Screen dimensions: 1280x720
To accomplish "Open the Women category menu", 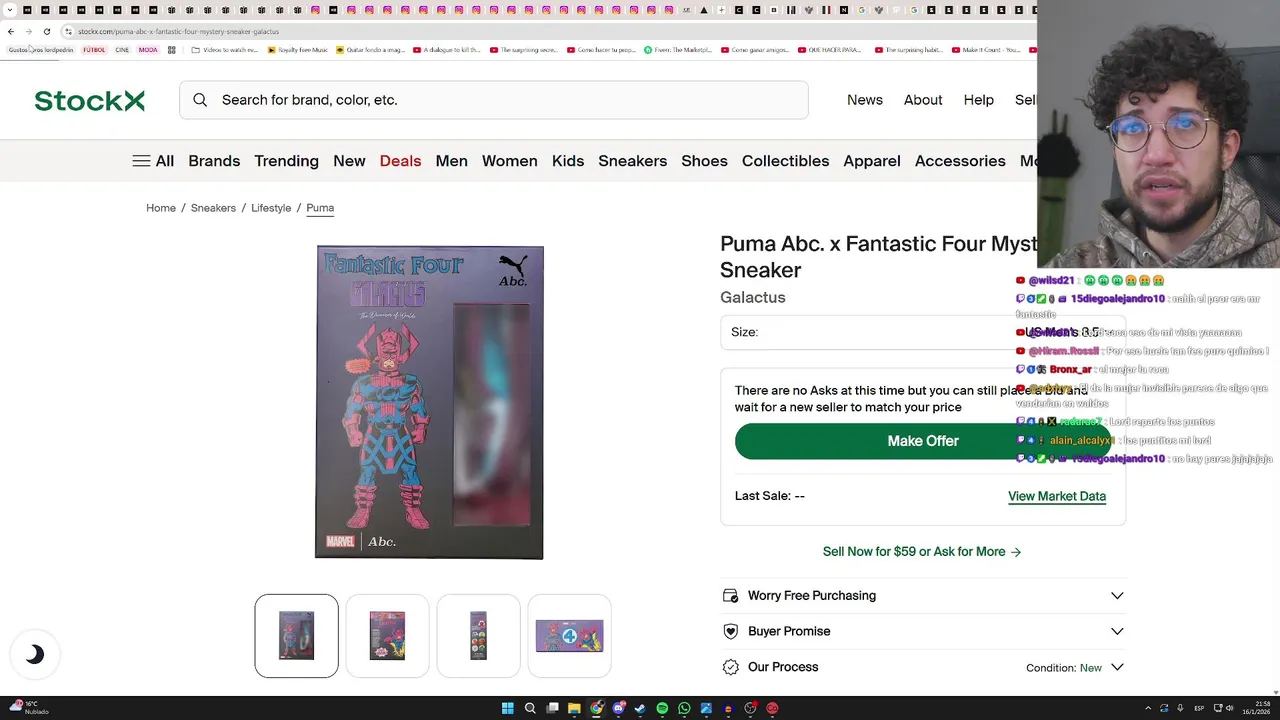I will point(509,161).
